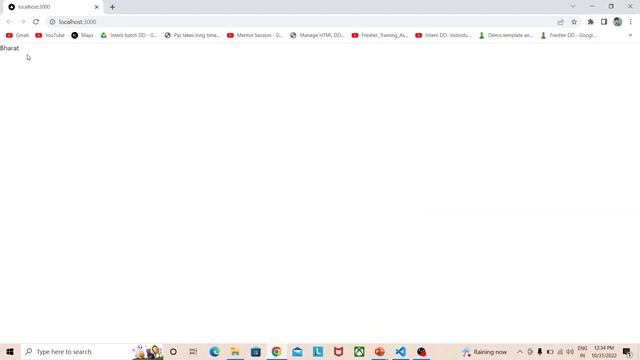Image resolution: width=640 pixels, height=360 pixels.
Task: Open clock showing 12:34 PM
Action: [604, 351]
